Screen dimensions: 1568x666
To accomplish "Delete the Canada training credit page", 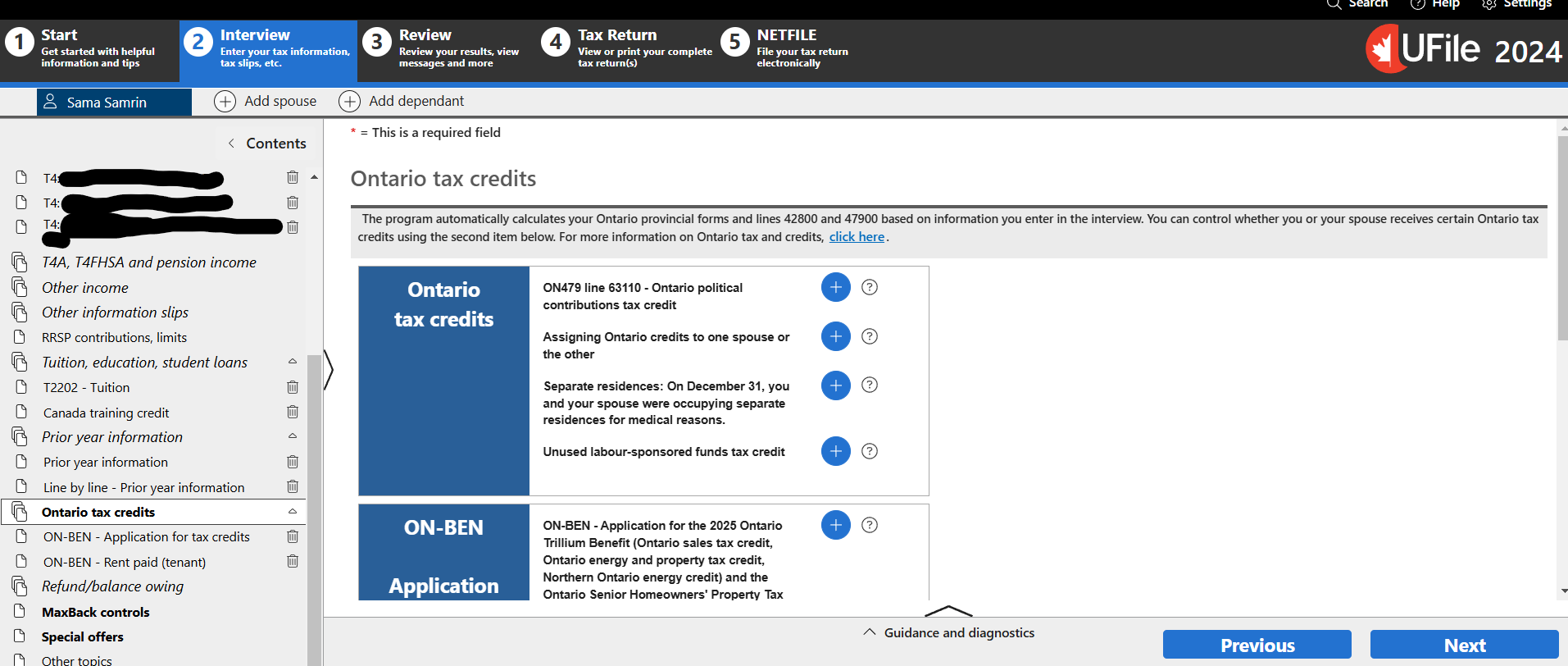I will click(x=293, y=413).
